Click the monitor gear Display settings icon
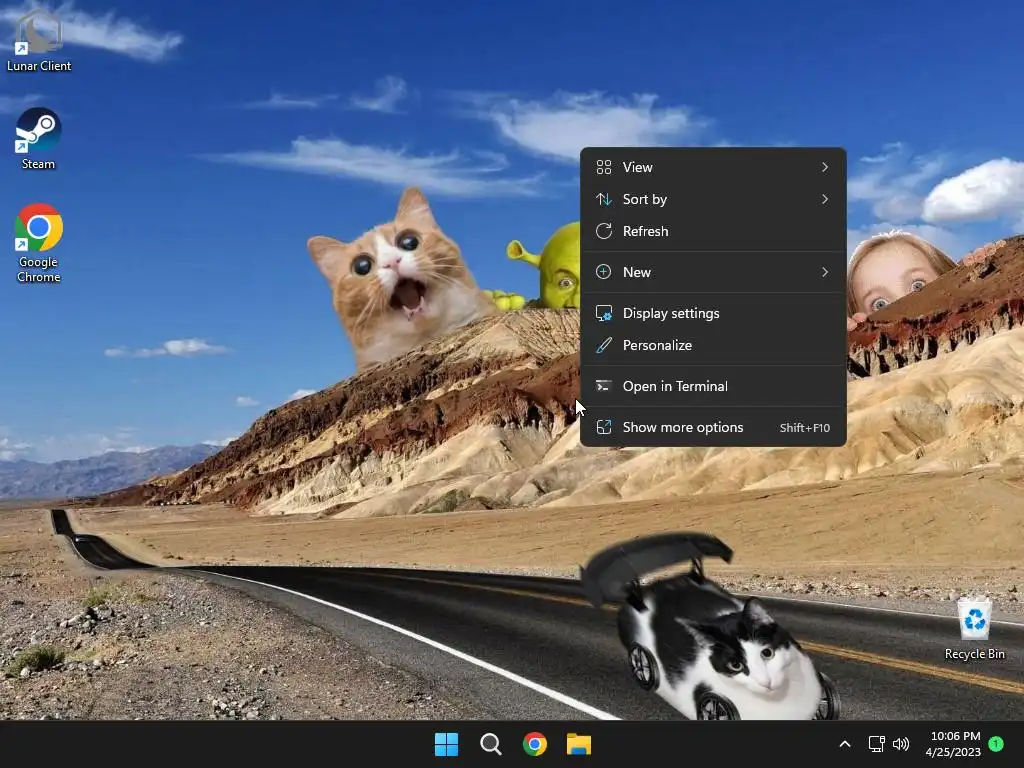Screen dimensions: 1024x768 click(x=604, y=313)
